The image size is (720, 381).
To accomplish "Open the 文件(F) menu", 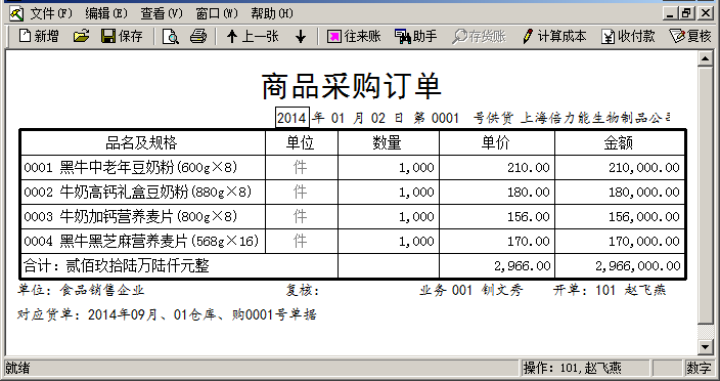I will tap(51, 14).
